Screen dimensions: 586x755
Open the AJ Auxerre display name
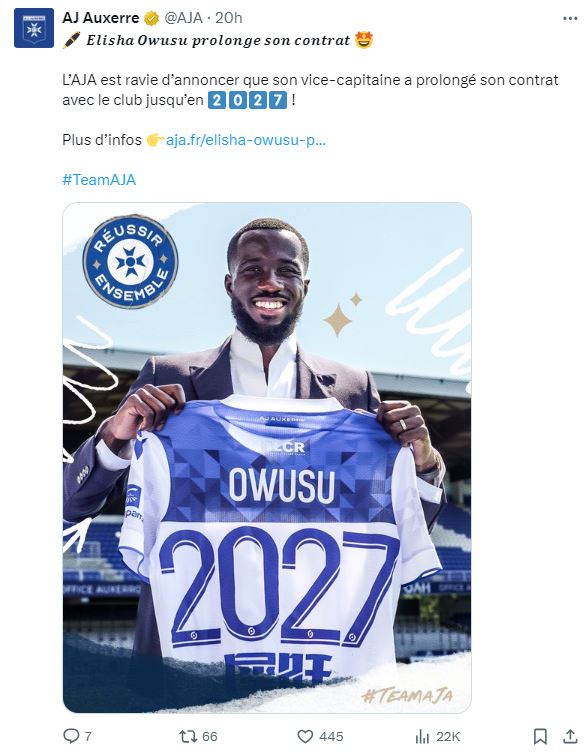[101, 18]
